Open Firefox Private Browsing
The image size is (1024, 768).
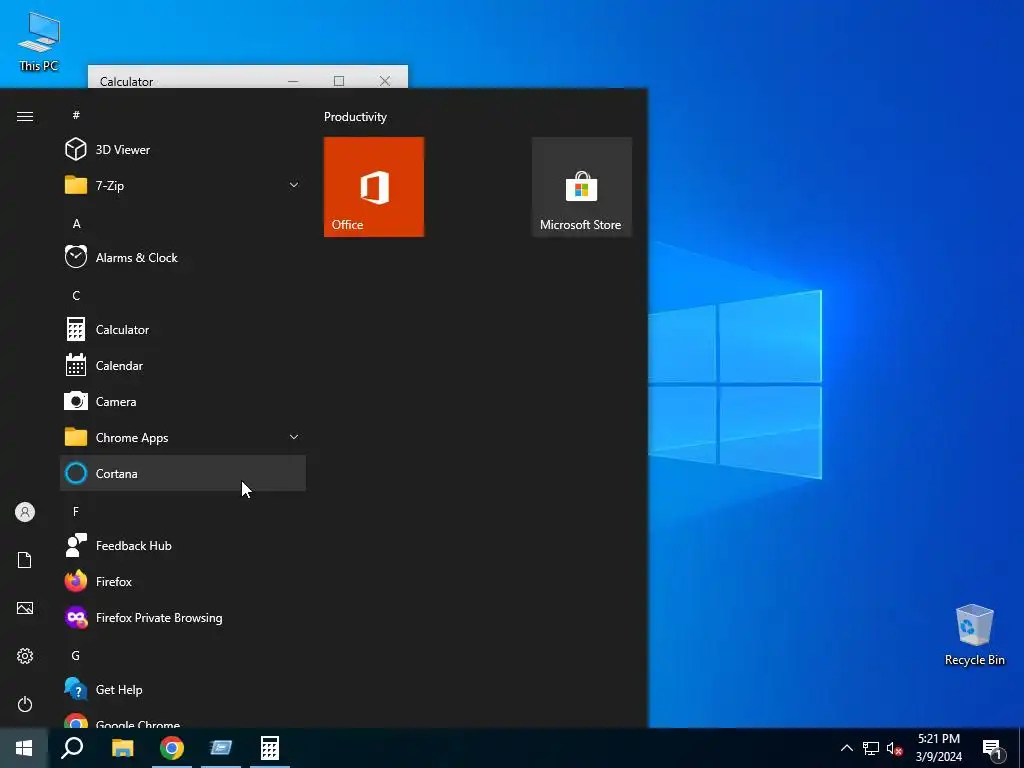182,618
